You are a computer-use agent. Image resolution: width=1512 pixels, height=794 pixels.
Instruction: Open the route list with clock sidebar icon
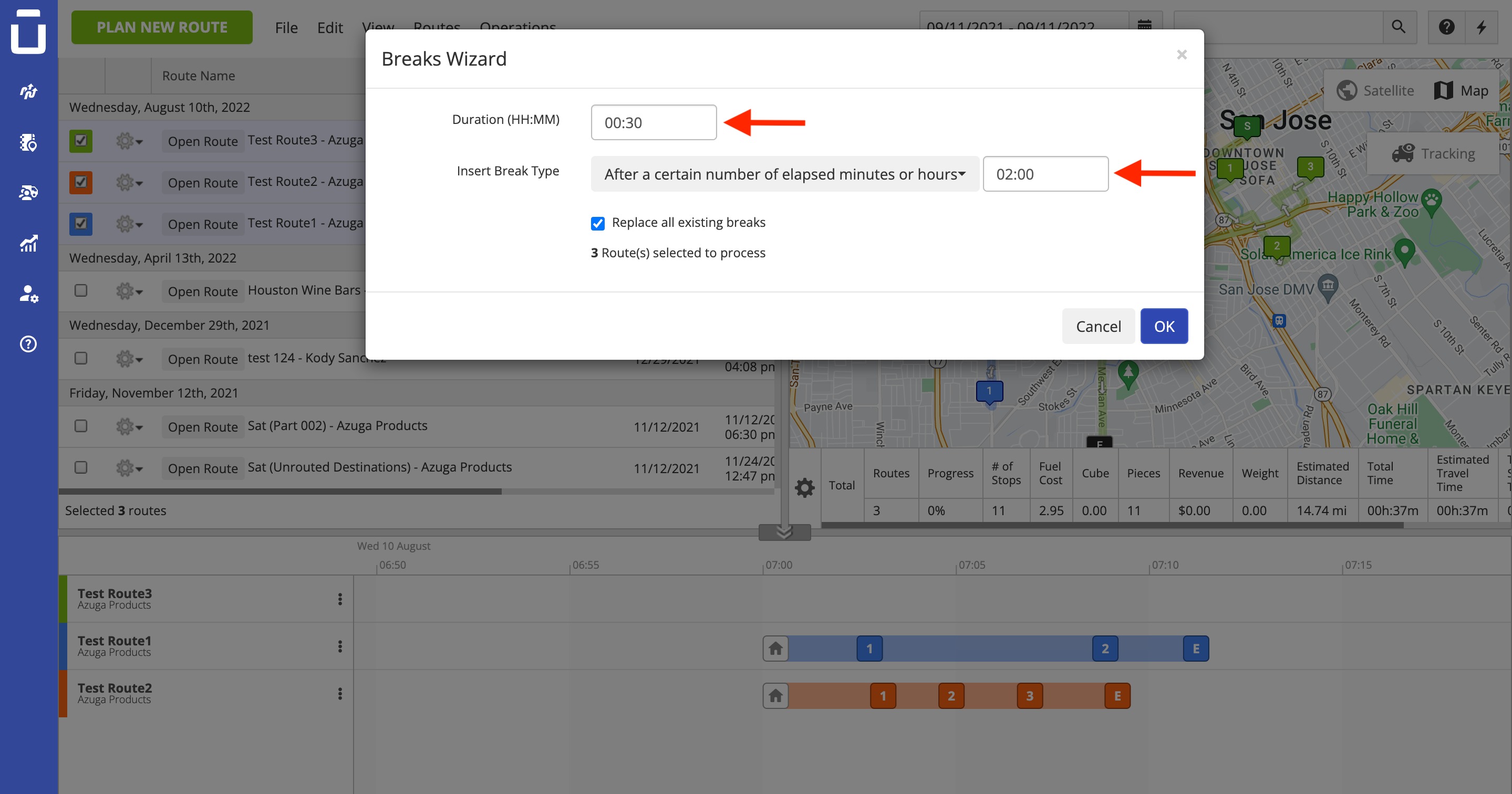28,142
